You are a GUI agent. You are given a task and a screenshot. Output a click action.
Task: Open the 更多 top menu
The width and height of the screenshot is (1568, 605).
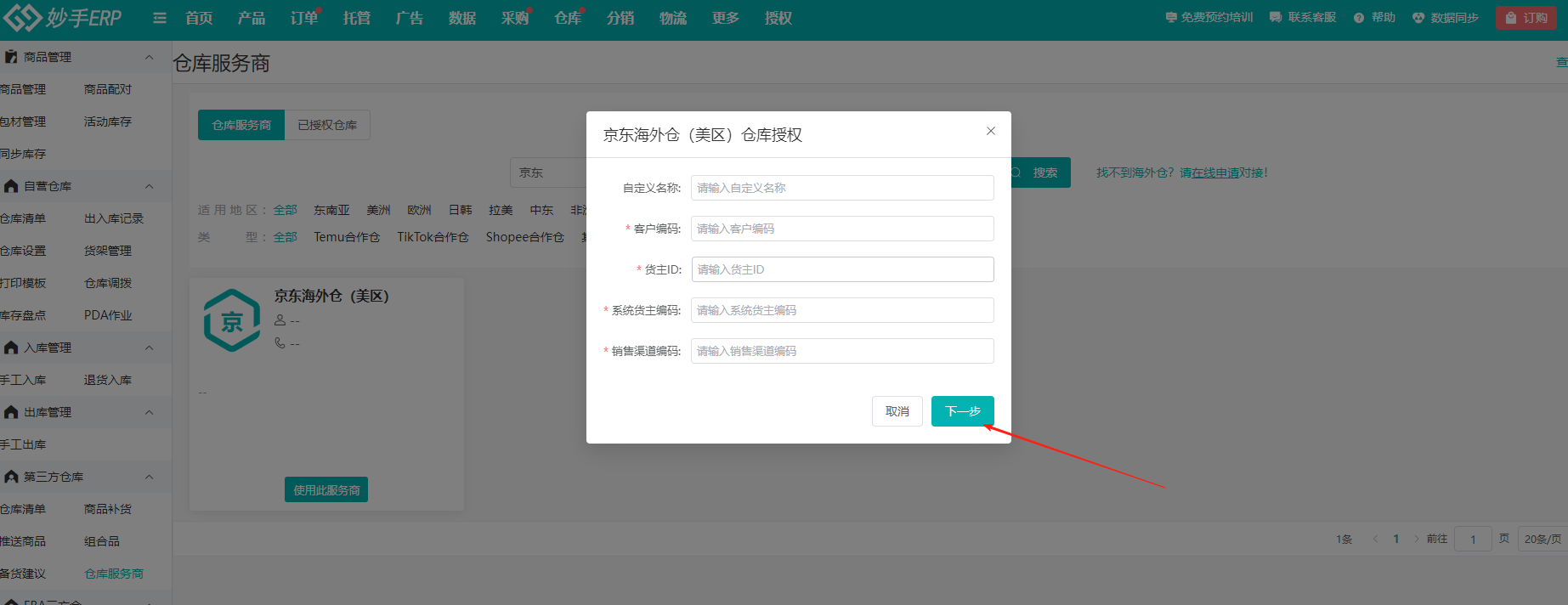(726, 18)
